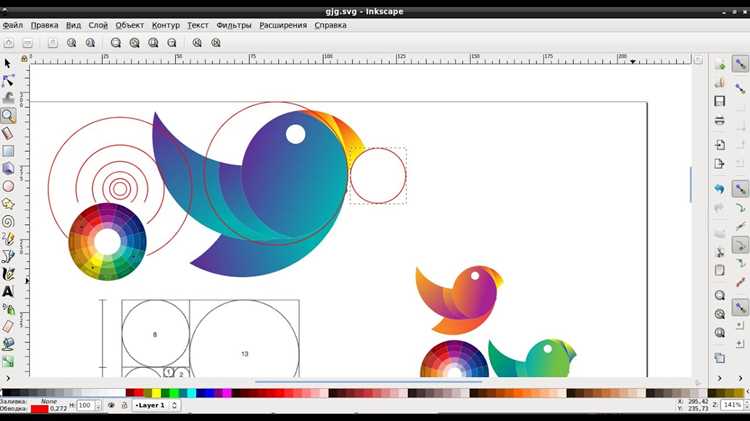
Task: Go to previous zoom level
Action: pyautogui.click(x=197, y=43)
